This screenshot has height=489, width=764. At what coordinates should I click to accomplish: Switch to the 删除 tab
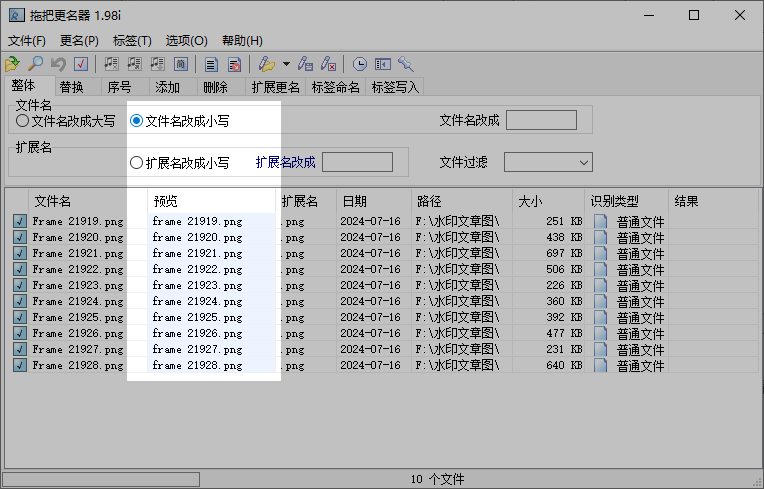[x=221, y=87]
